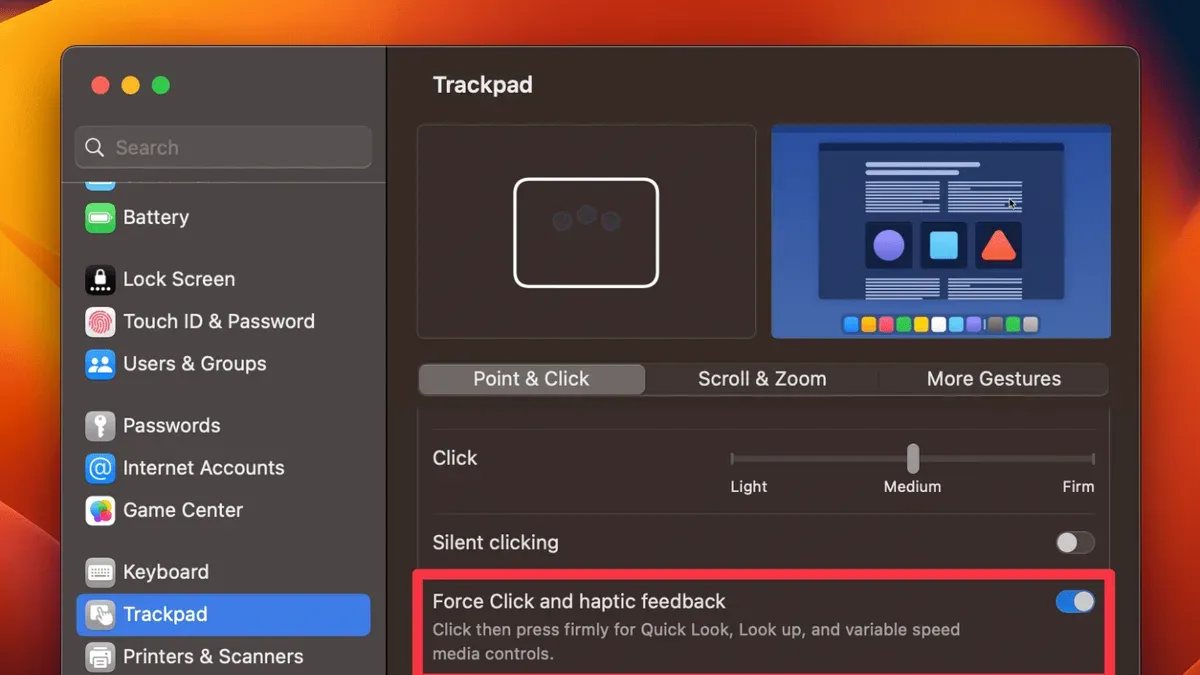Click the Click pressure slider handle

pyautogui.click(x=913, y=459)
